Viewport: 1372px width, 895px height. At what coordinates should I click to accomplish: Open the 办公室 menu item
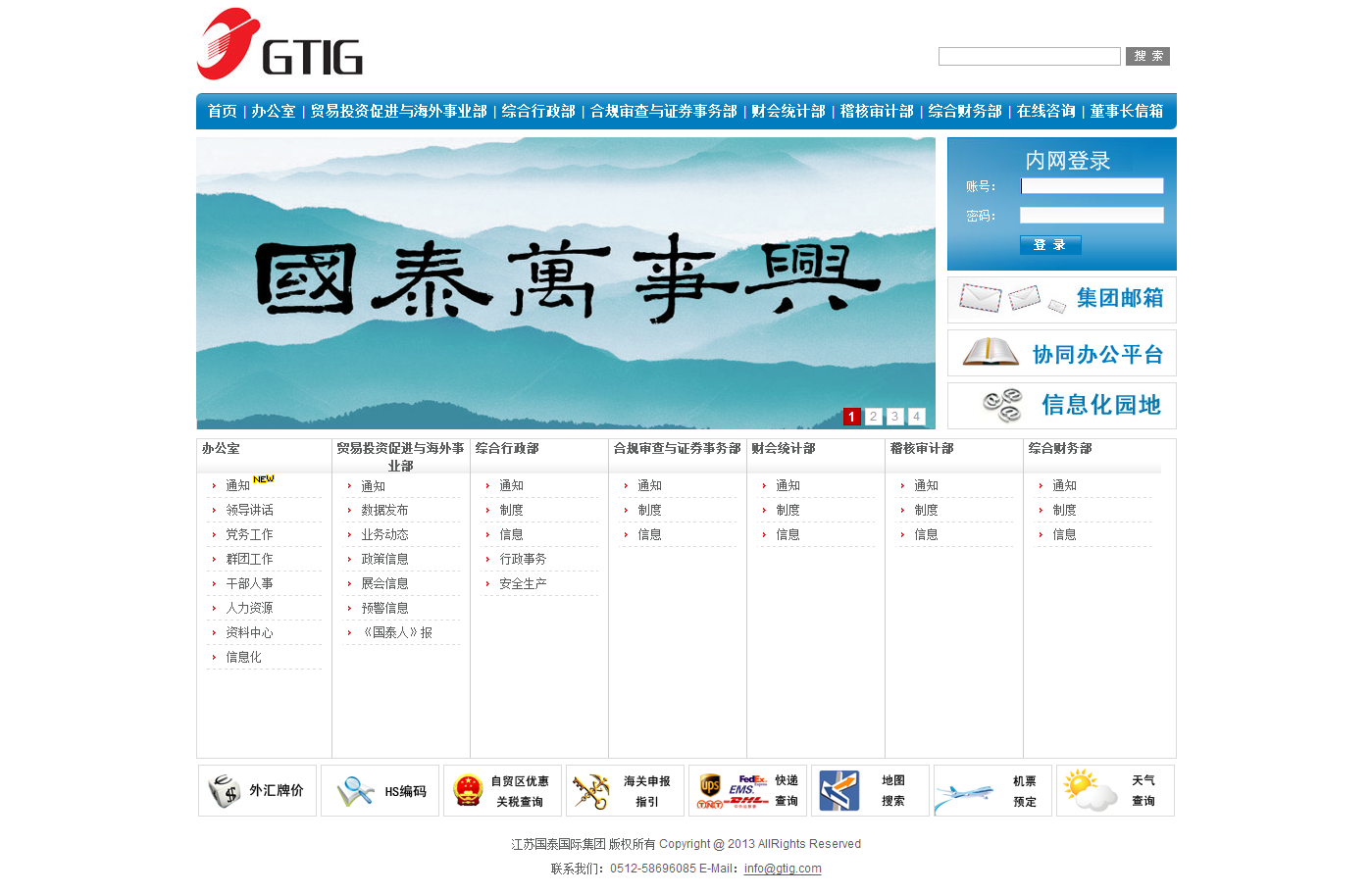tap(274, 112)
